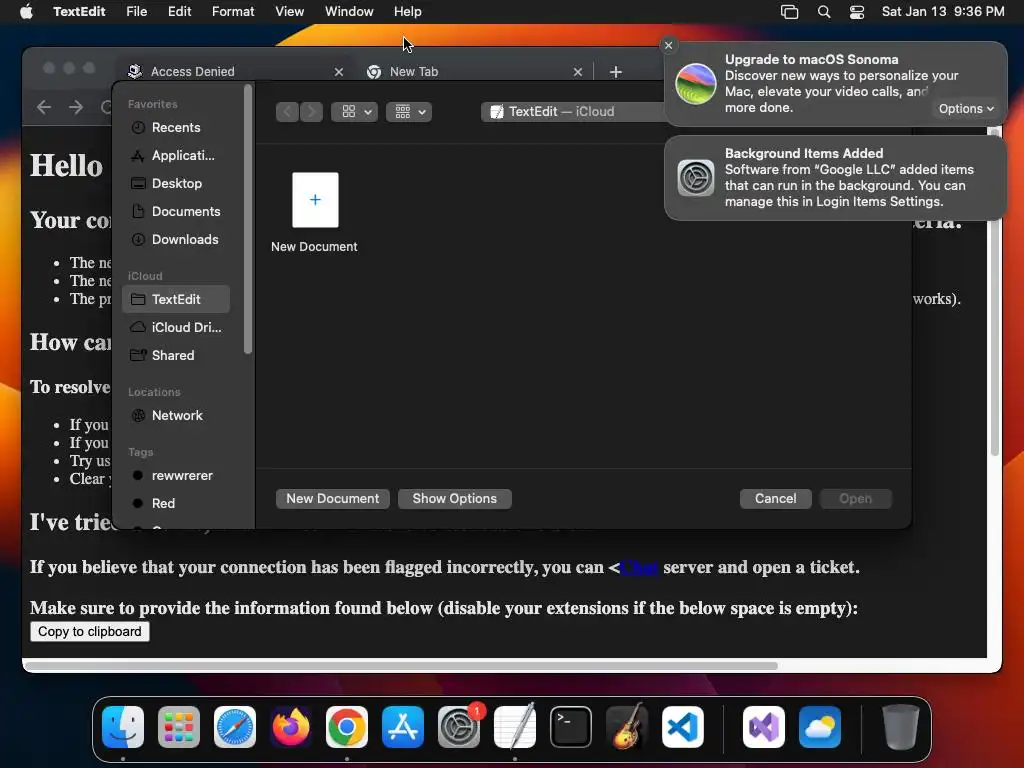Click the Stage Manager menu bar icon
The image size is (1024, 768).
[790, 12]
